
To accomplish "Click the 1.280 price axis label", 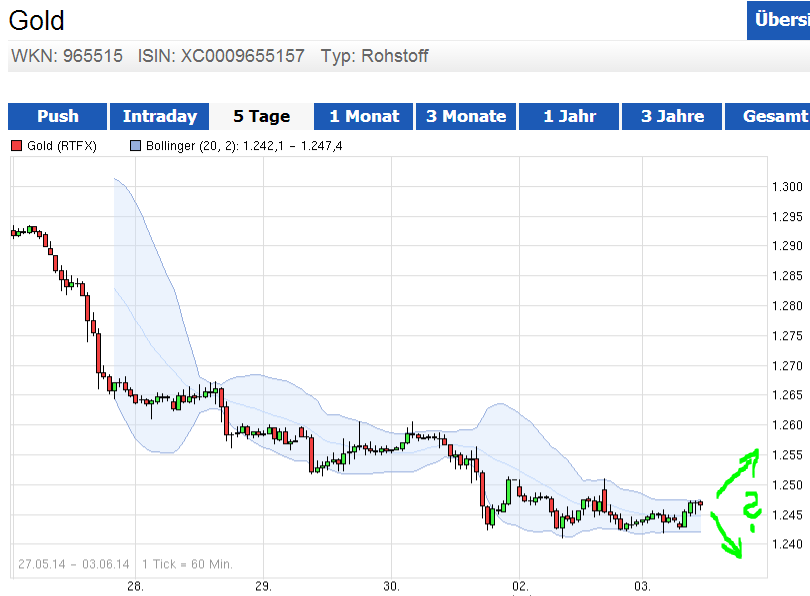I will pyautogui.click(x=787, y=306).
